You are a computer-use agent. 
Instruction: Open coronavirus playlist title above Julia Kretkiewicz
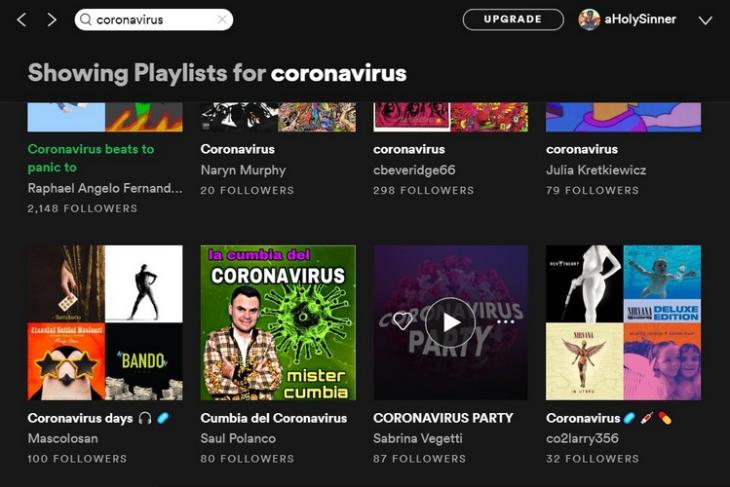click(x=582, y=149)
